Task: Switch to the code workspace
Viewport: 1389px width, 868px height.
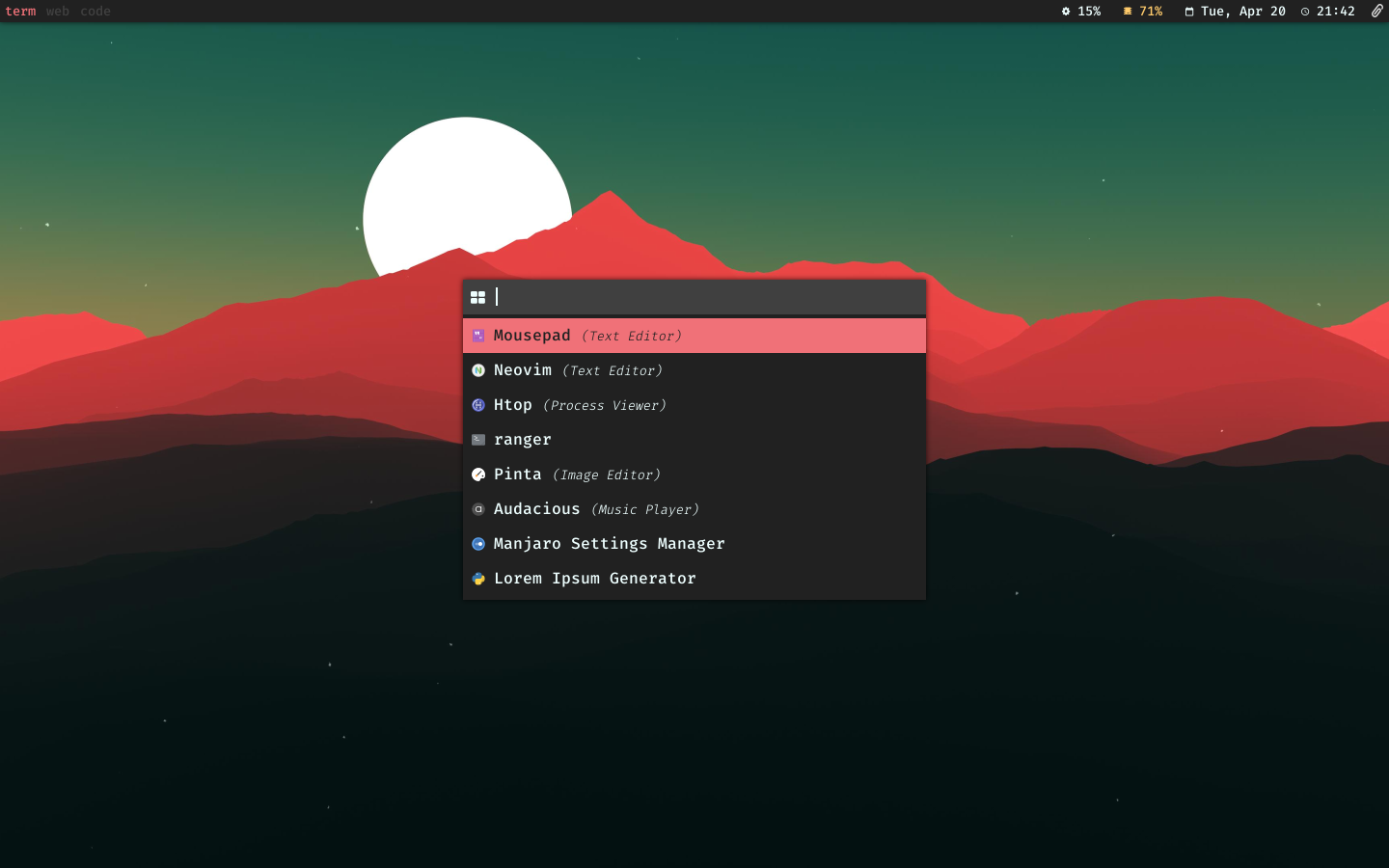Action: pyautogui.click(x=95, y=12)
